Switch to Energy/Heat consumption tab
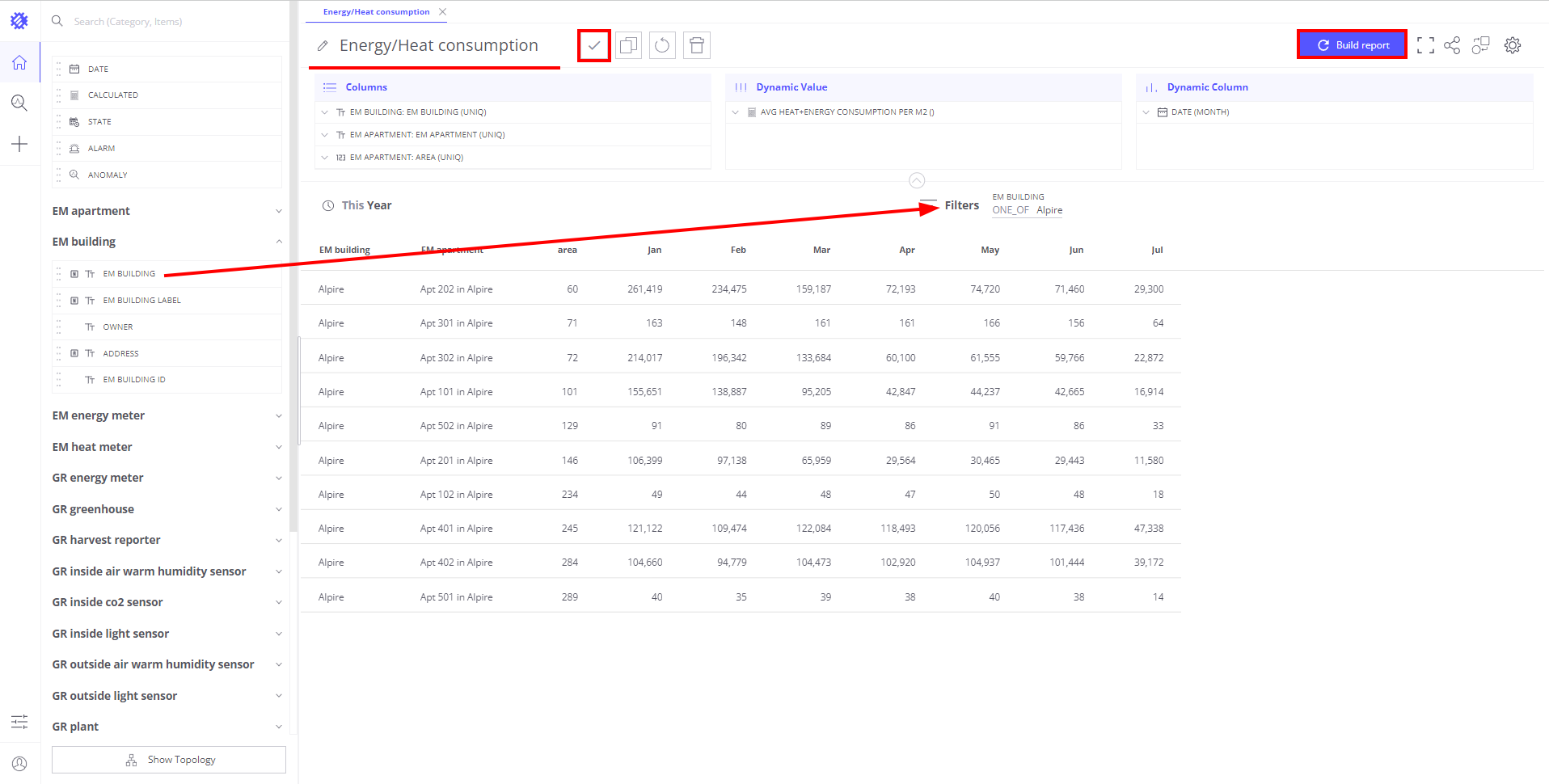This screenshot has height=784, width=1549. 376,12
